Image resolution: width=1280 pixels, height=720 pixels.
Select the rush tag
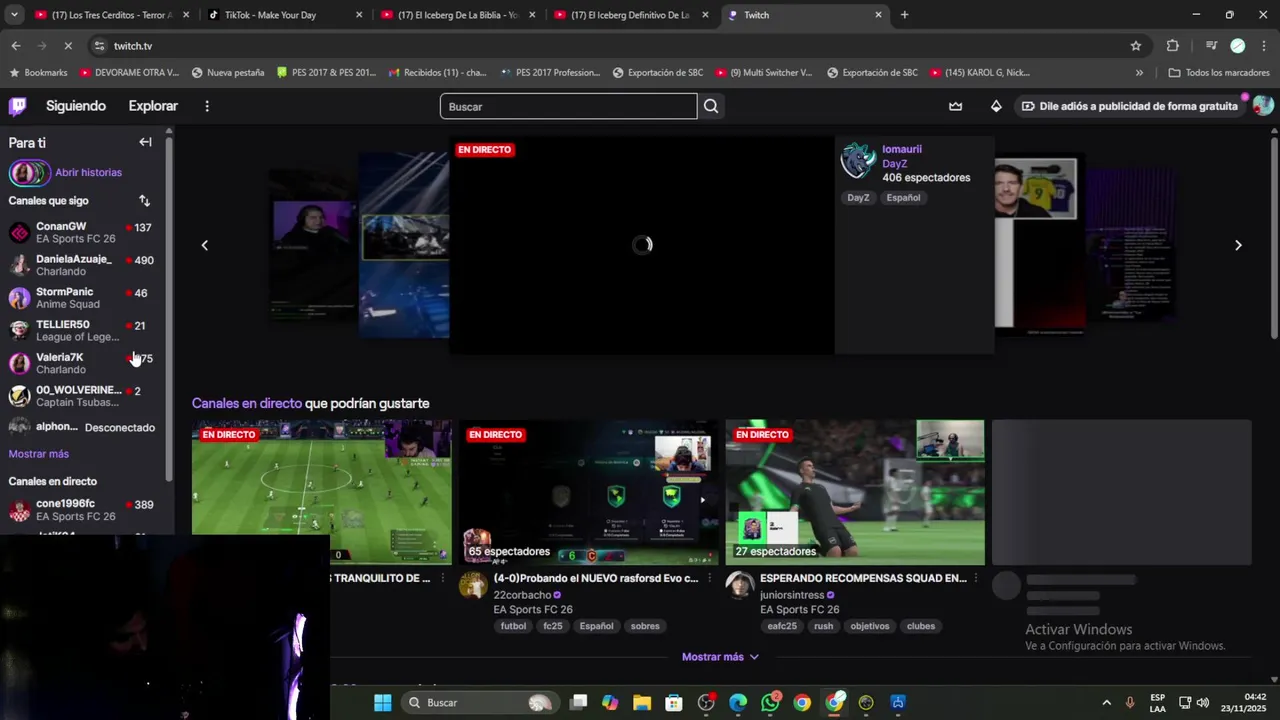coord(823,626)
